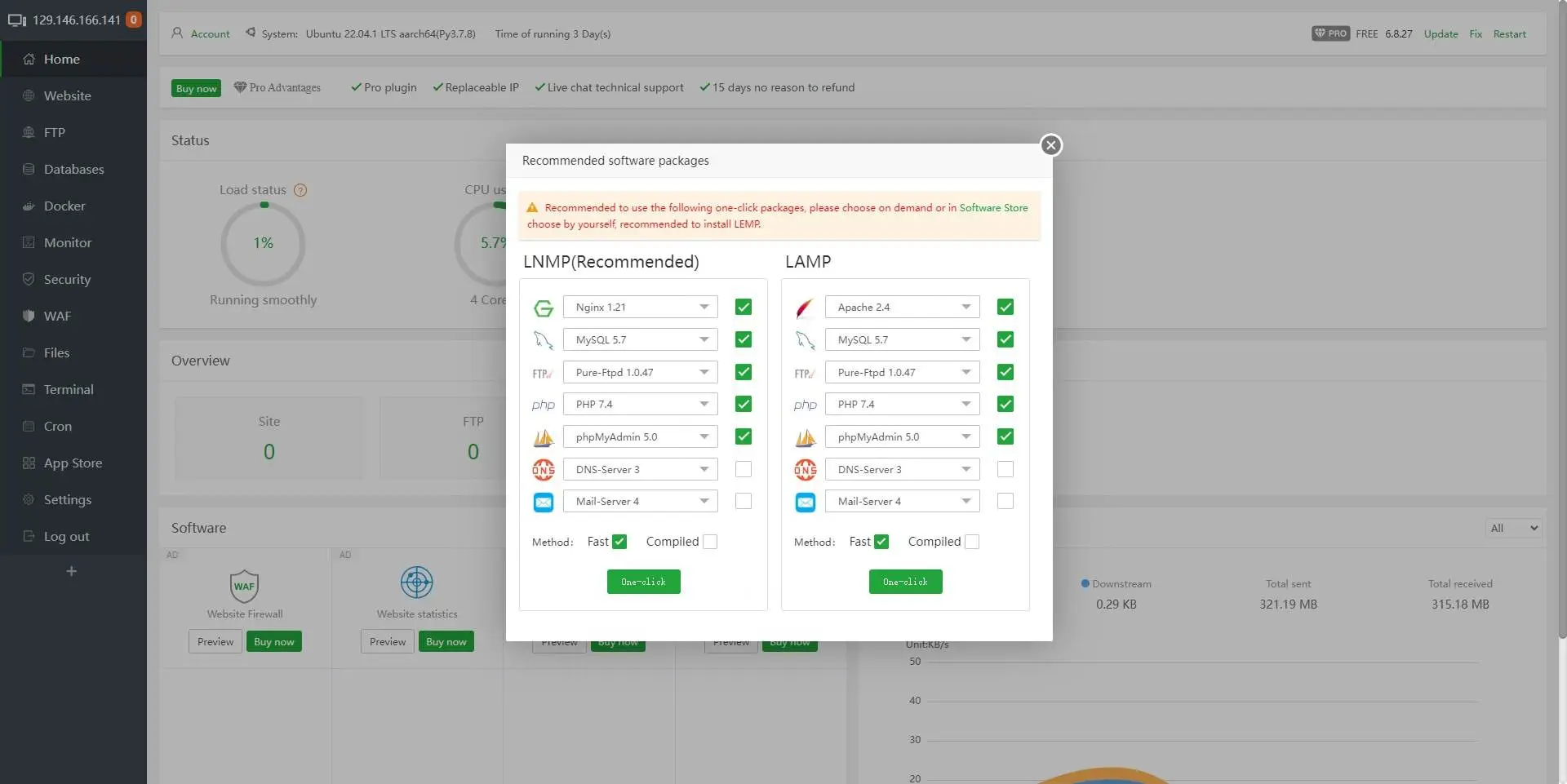Click the phpMyAdmin sailboat icon in LAMP column
1567x784 pixels.
pos(806,437)
